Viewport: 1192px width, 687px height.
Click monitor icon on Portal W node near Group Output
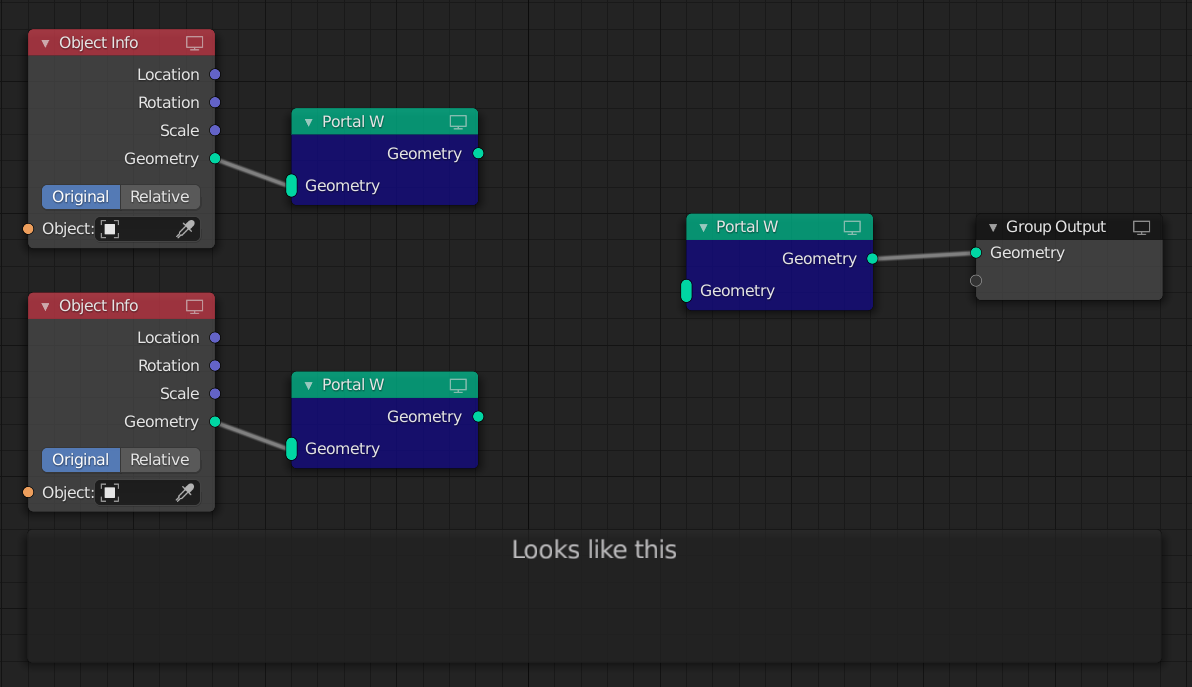pos(852,227)
